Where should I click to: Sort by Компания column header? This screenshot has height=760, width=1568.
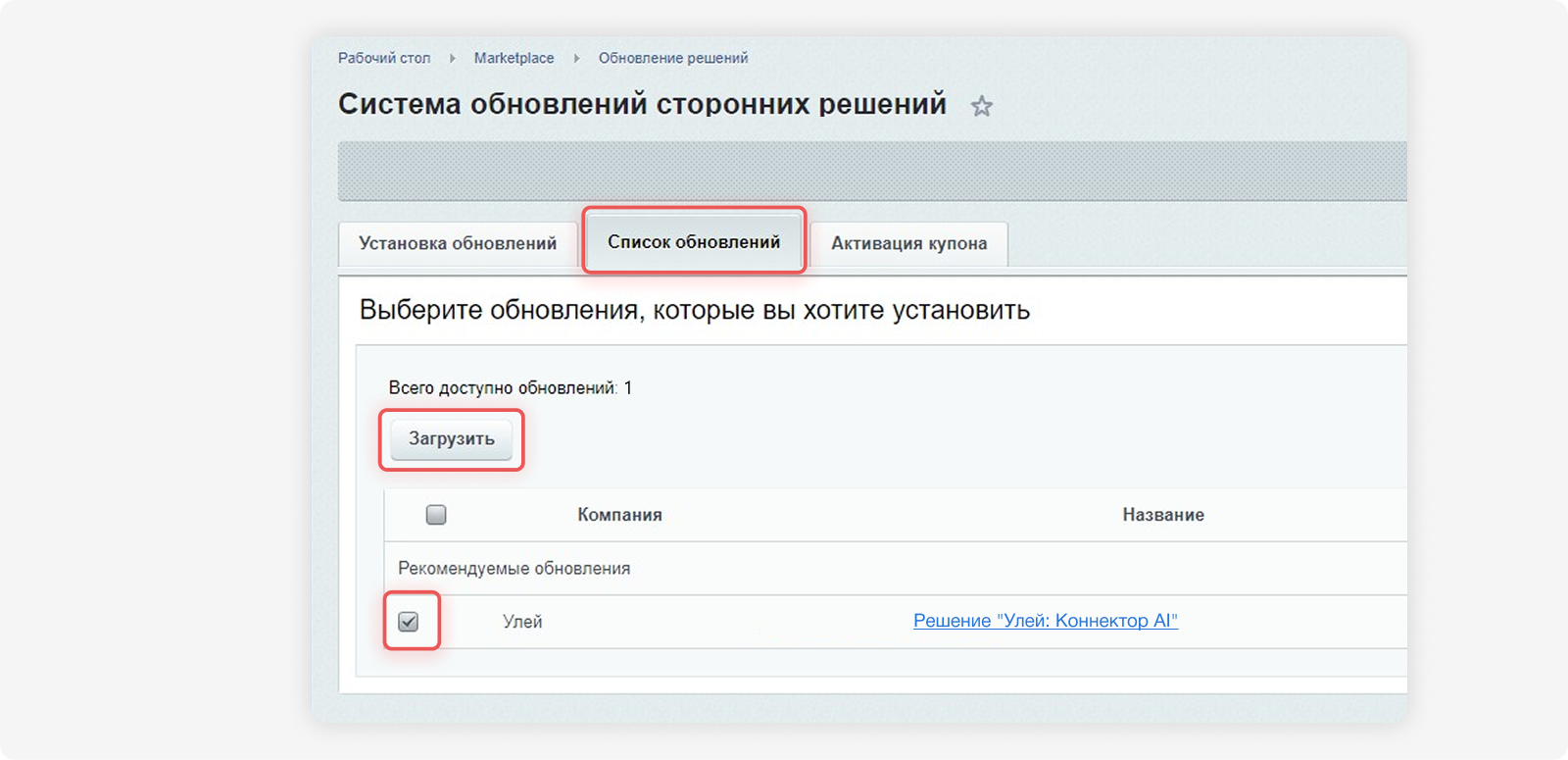pyautogui.click(x=619, y=515)
